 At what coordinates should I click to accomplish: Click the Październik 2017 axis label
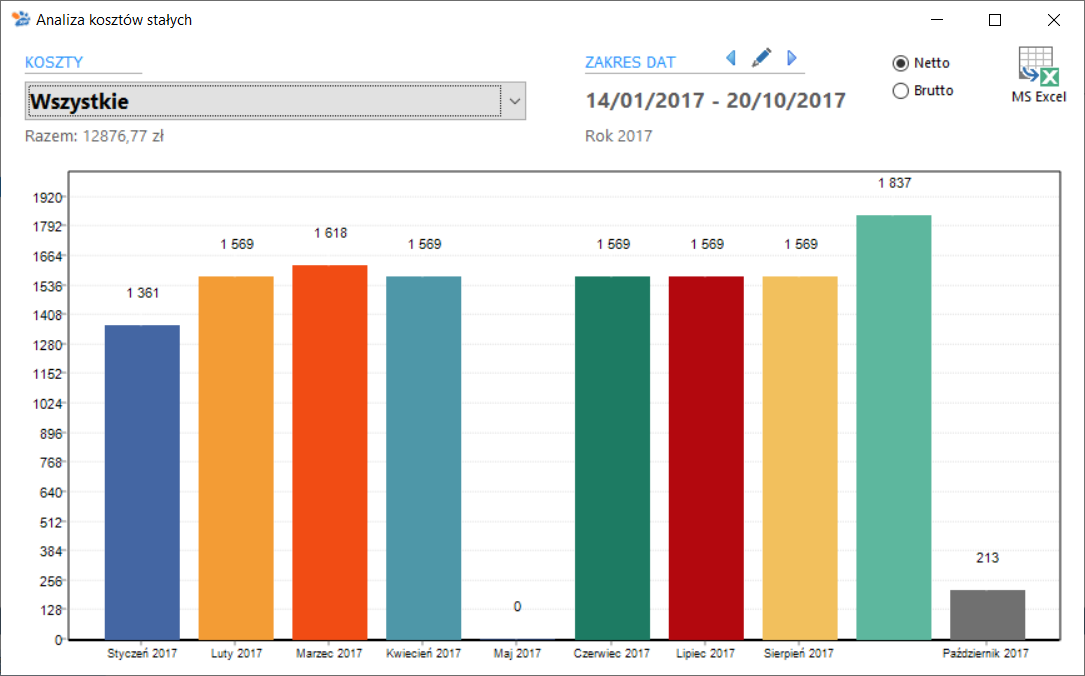click(985, 653)
